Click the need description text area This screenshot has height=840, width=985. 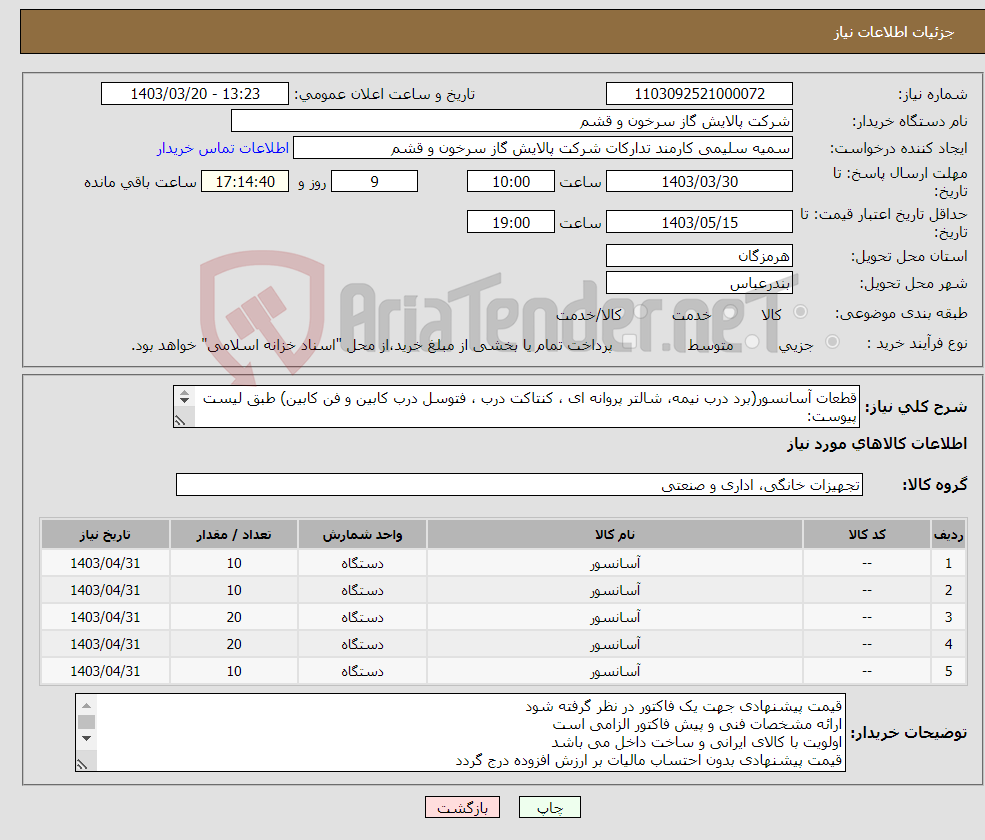coord(516,406)
